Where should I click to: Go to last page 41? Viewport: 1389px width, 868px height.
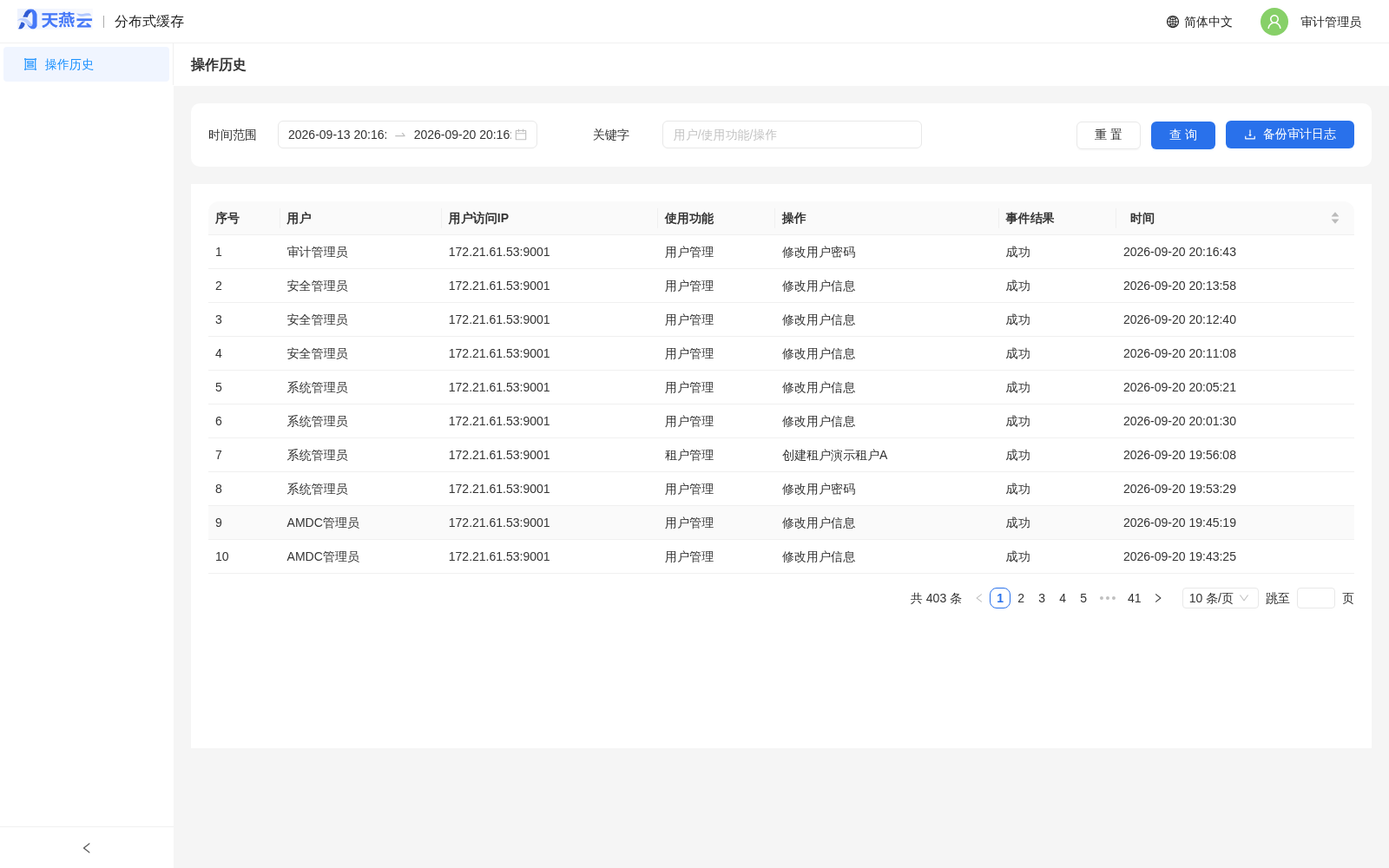[x=1134, y=598]
